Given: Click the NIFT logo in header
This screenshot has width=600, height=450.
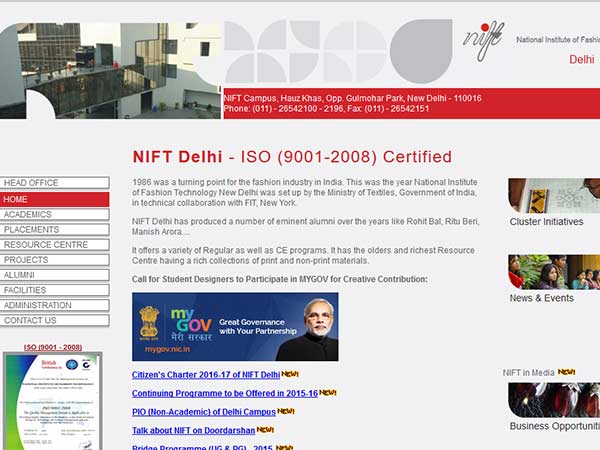Looking at the screenshot, I should (x=483, y=41).
